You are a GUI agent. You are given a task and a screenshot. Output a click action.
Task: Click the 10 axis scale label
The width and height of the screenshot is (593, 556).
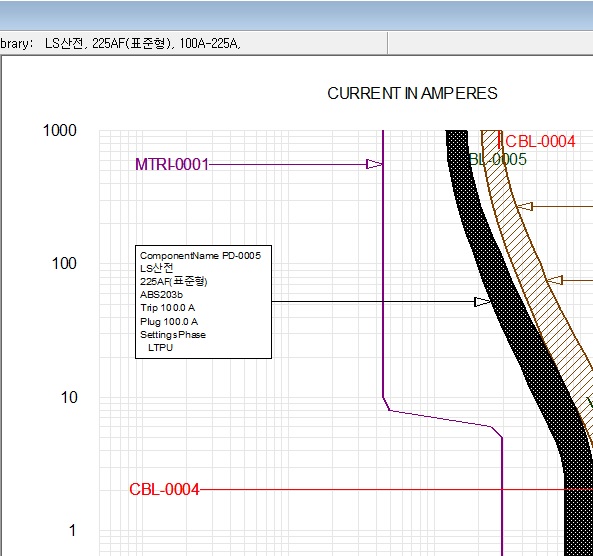pyautogui.click(x=69, y=398)
